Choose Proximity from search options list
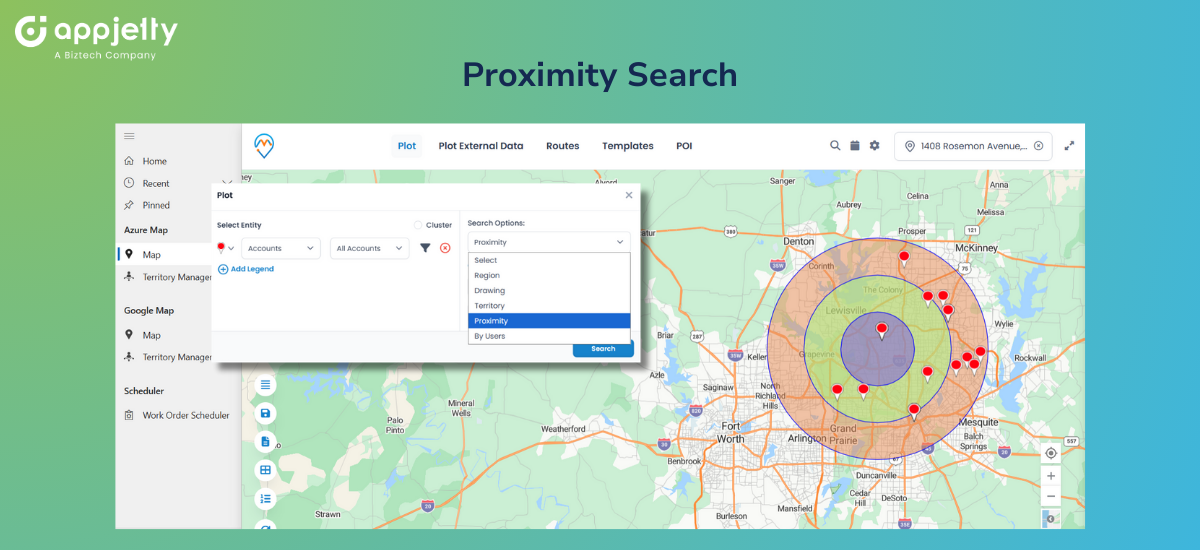 [549, 321]
